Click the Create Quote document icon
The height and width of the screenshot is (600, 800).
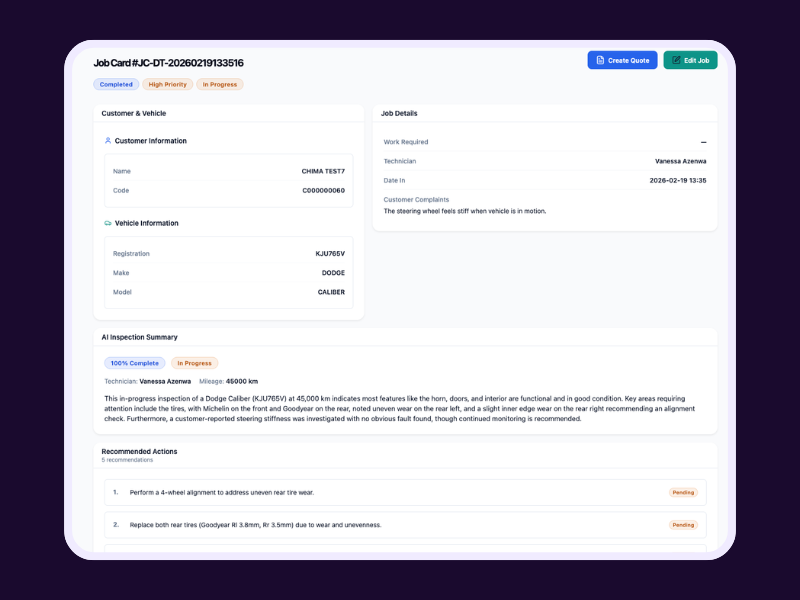pos(600,60)
